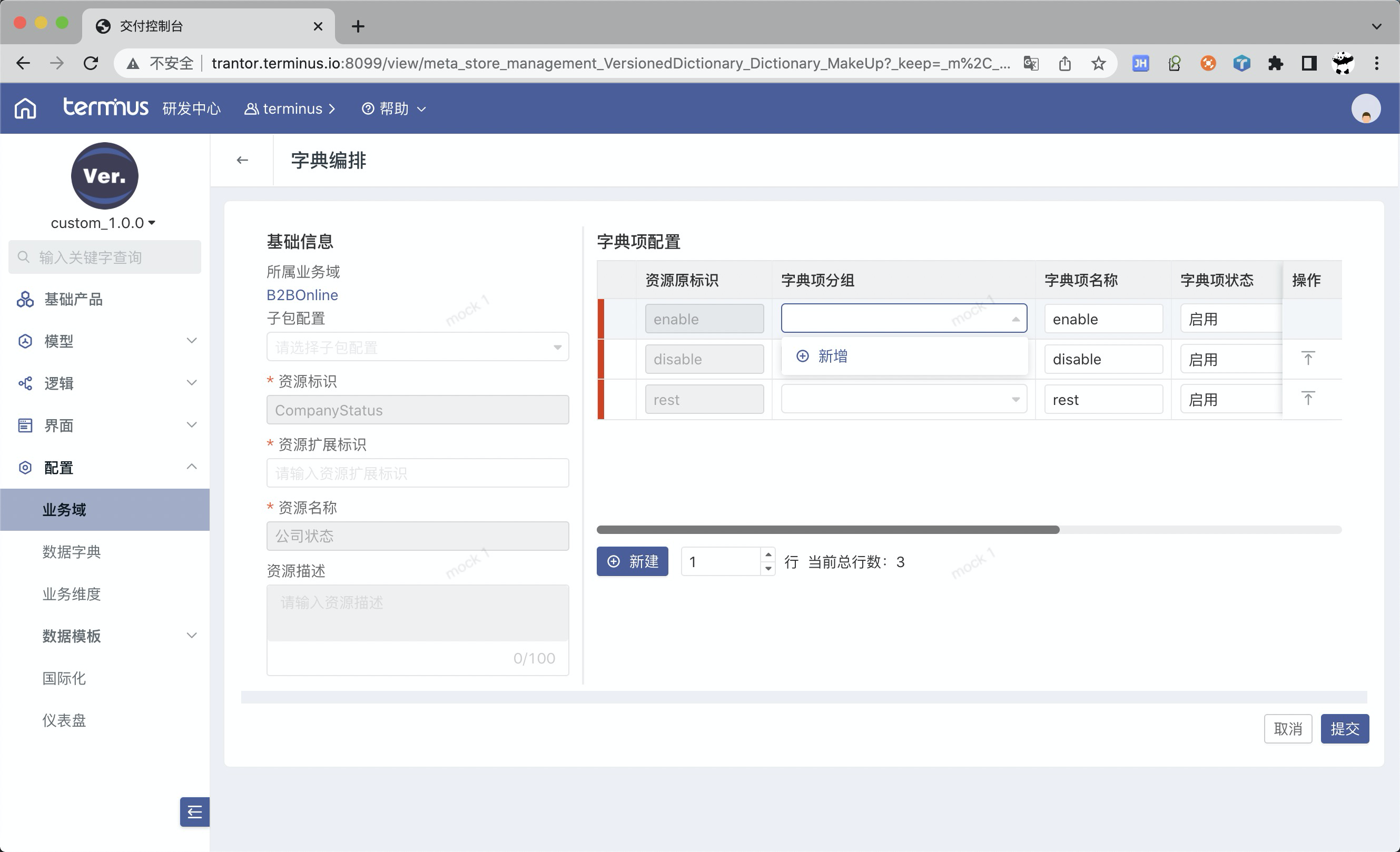Collapse the 配置 menu
The image size is (1400, 852).
click(105, 468)
